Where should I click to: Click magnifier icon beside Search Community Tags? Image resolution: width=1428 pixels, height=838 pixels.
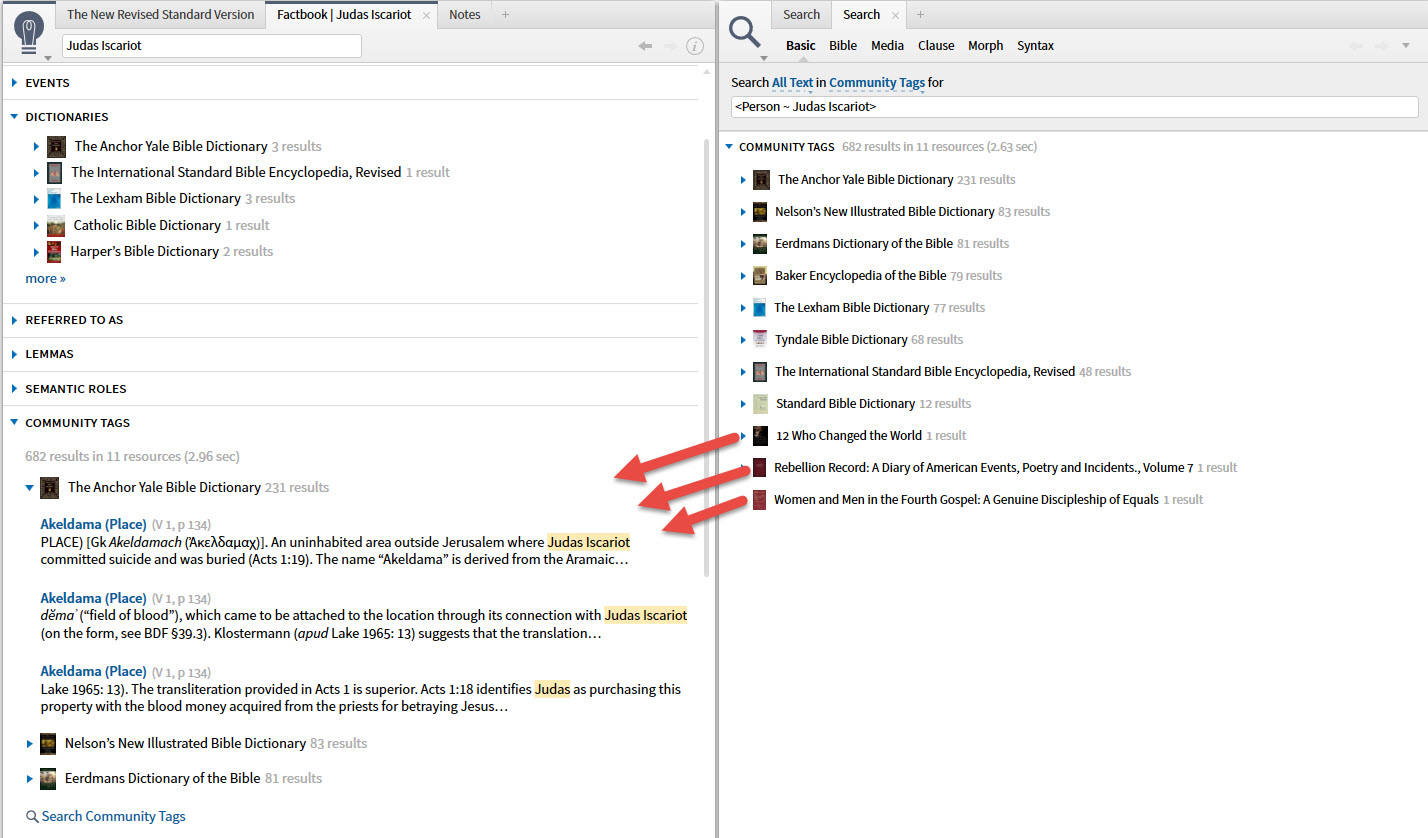coord(33,816)
